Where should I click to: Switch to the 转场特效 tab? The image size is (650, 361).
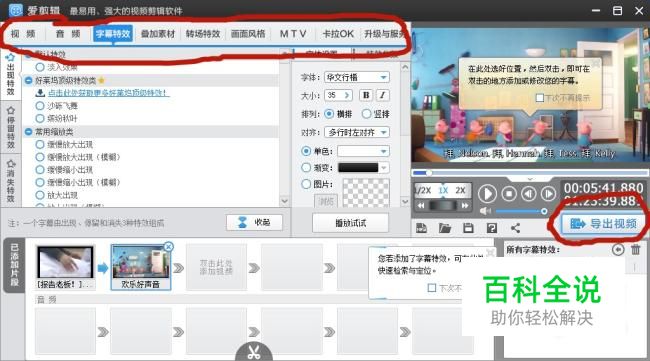pos(203,34)
